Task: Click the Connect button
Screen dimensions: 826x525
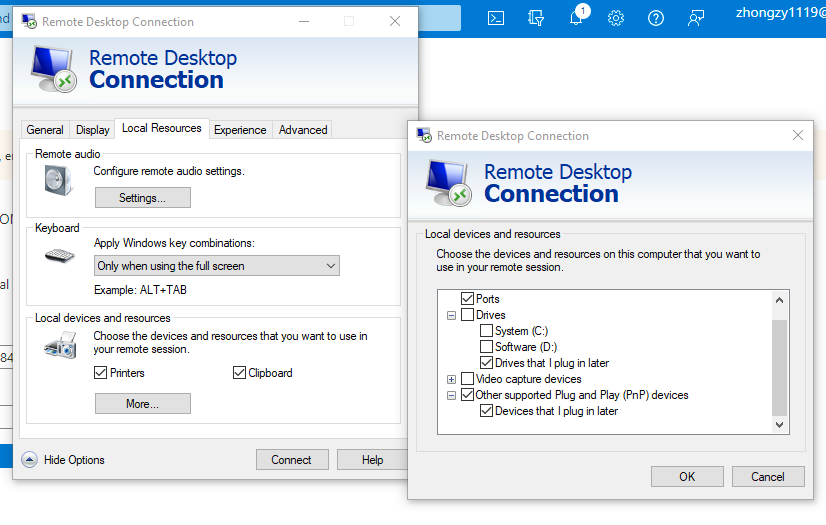Action: tap(292, 460)
